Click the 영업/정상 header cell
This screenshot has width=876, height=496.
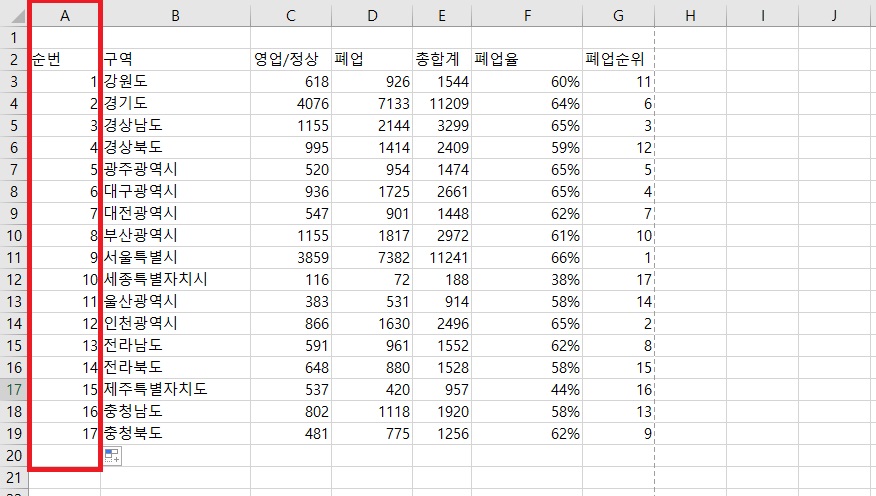(291, 60)
